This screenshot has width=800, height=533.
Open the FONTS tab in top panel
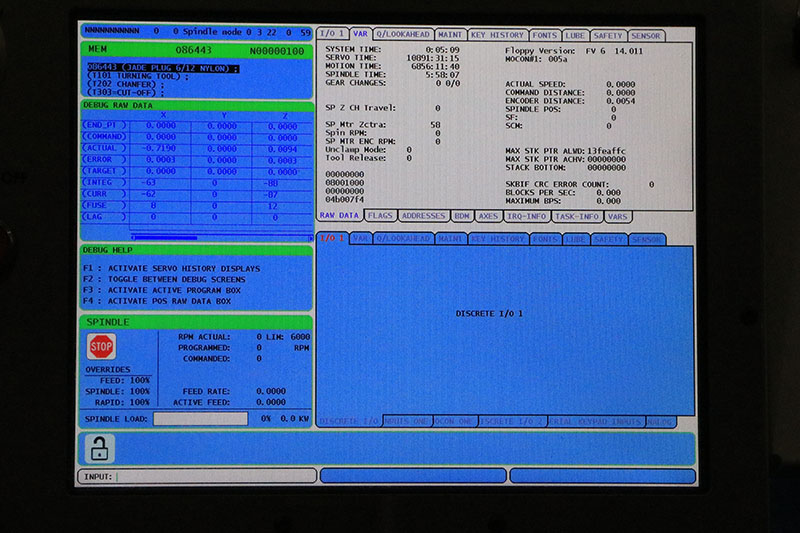click(546, 35)
